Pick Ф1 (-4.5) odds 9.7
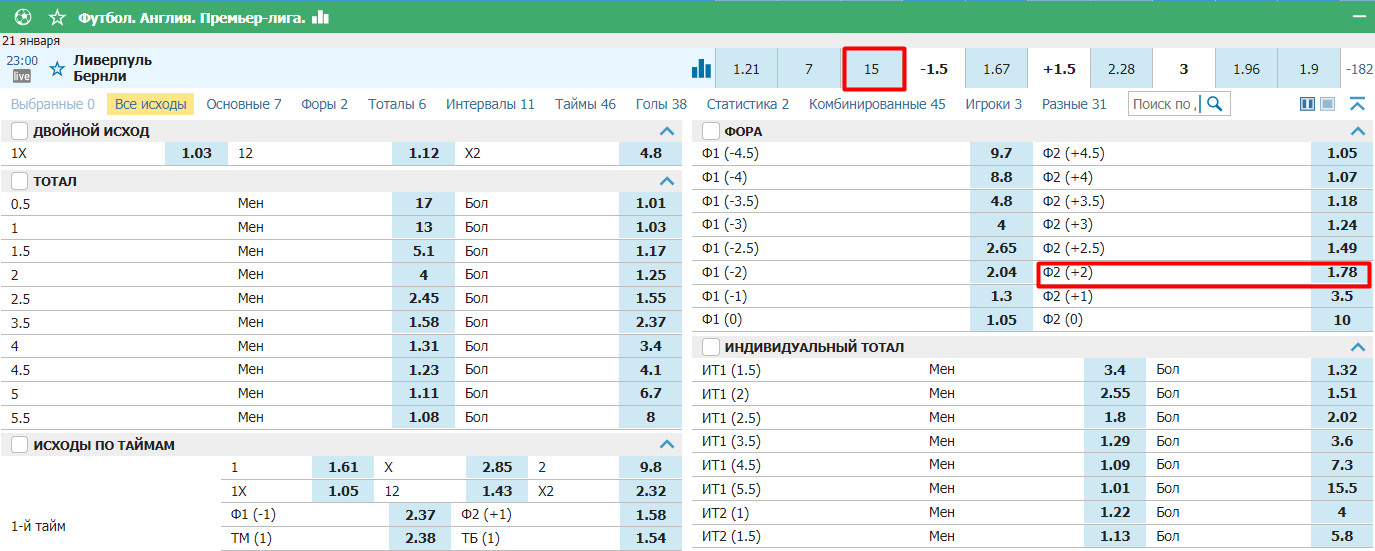 pos(1001,154)
